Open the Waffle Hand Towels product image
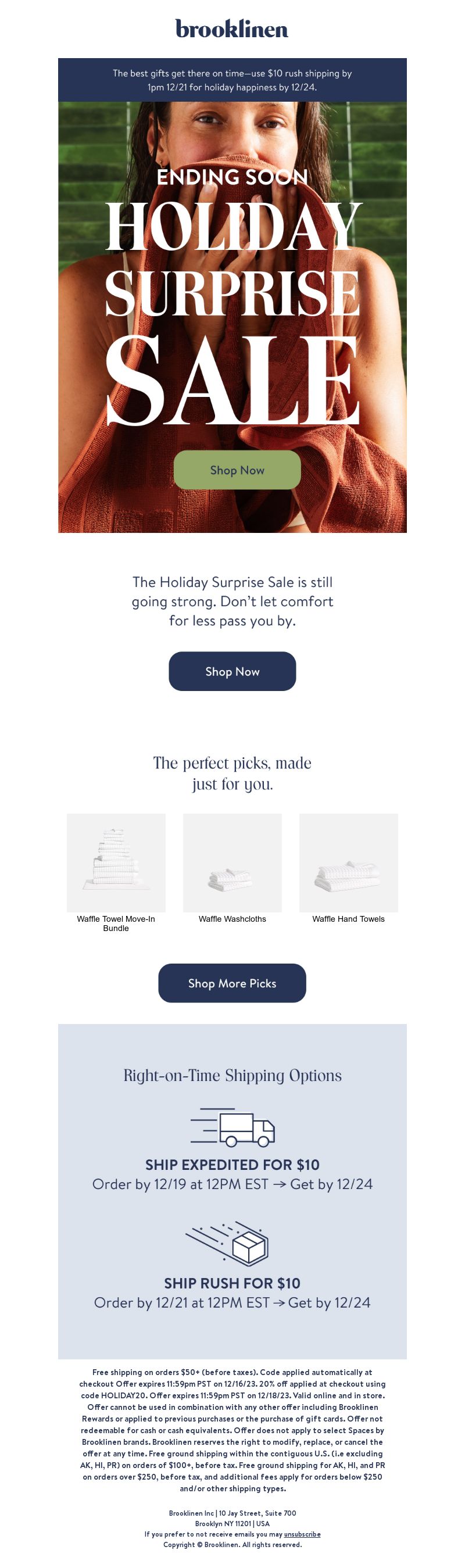This screenshot has width=465, height=1568. [349, 862]
